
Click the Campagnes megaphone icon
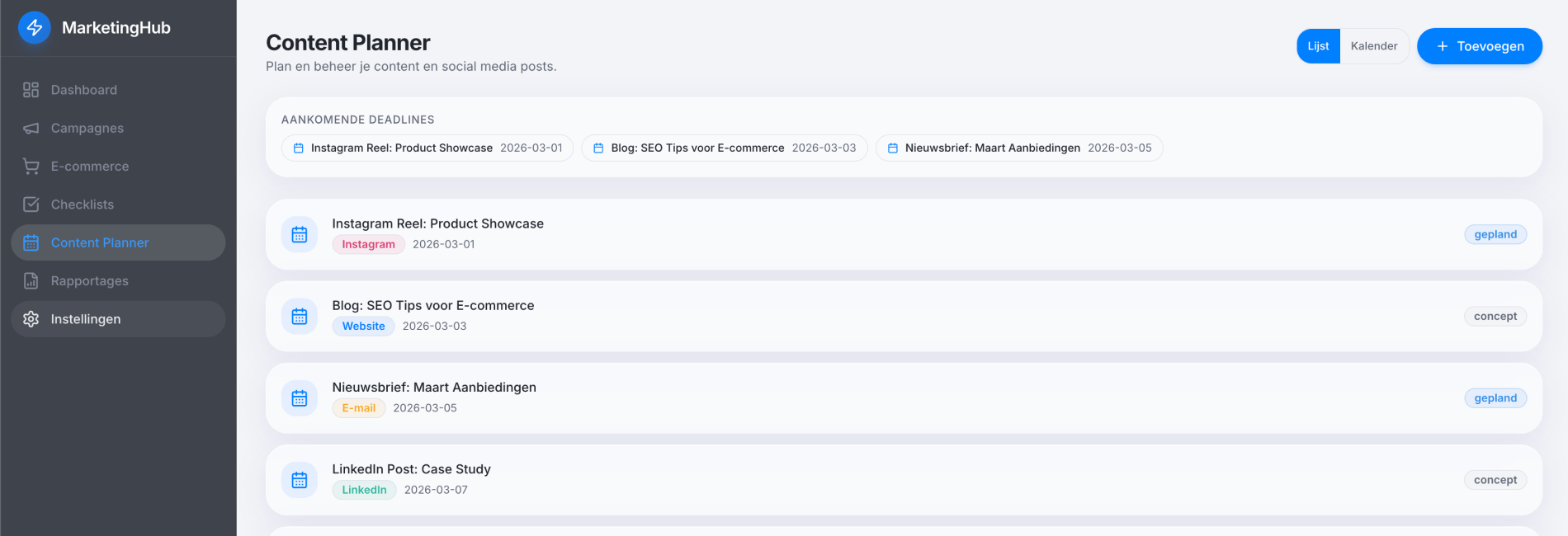pyautogui.click(x=31, y=129)
